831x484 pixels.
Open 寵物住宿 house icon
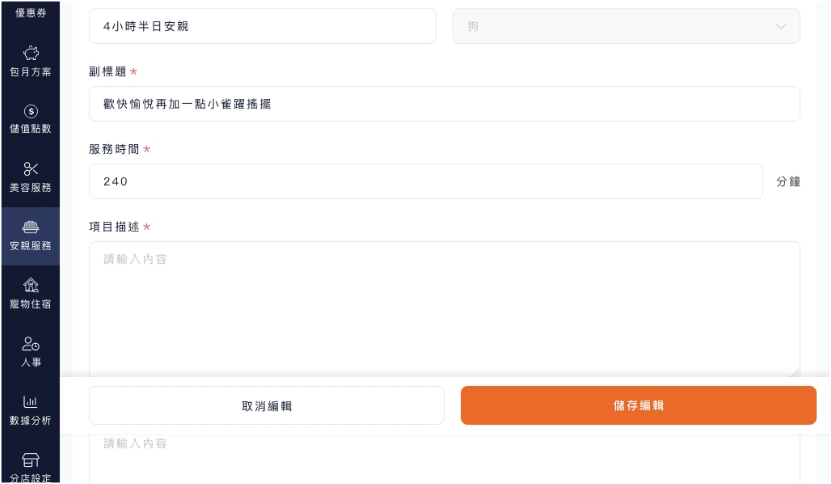pos(31,285)
